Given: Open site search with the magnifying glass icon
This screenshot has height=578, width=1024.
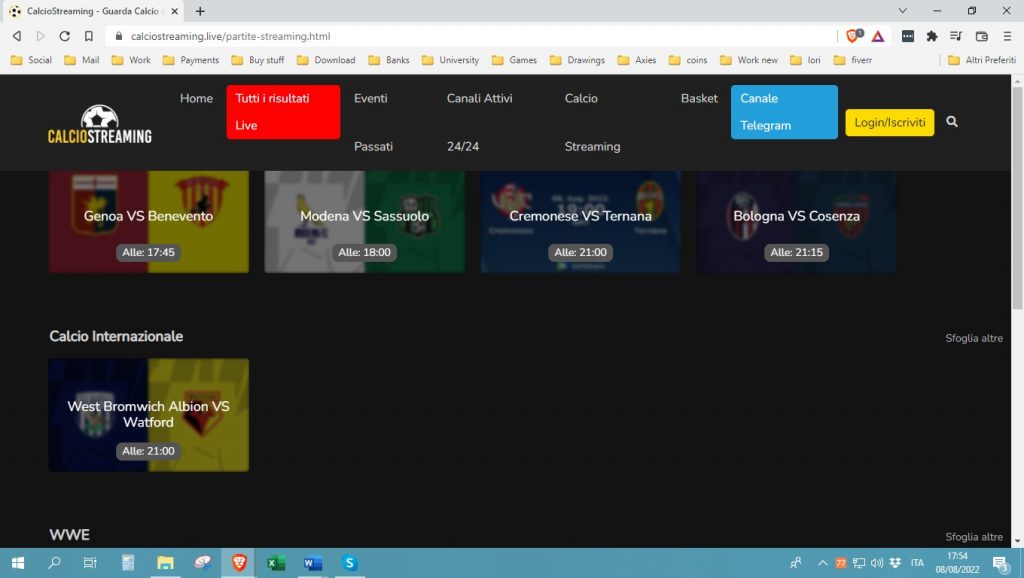Looking at the screenshot, I should point(951,121).
